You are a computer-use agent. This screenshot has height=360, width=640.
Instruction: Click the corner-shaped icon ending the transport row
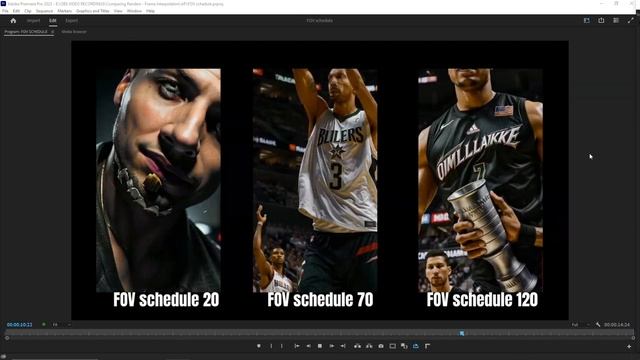click(x=427, y=346)
